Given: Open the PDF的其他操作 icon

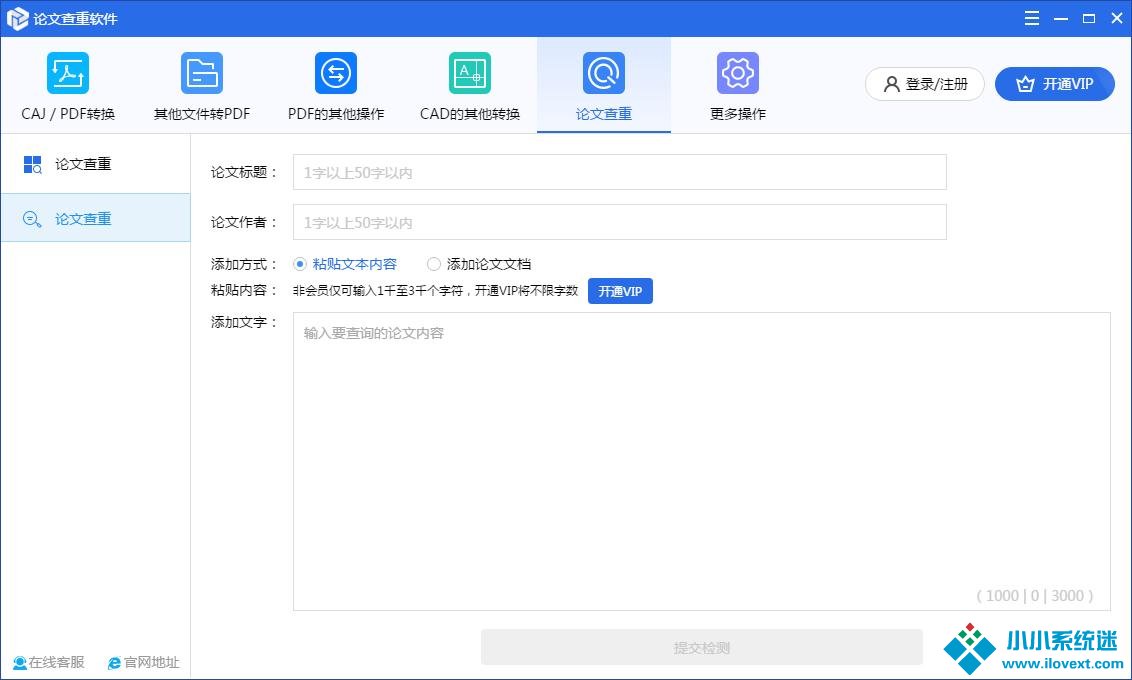Looking at the screenshot, I should [336, 74].
